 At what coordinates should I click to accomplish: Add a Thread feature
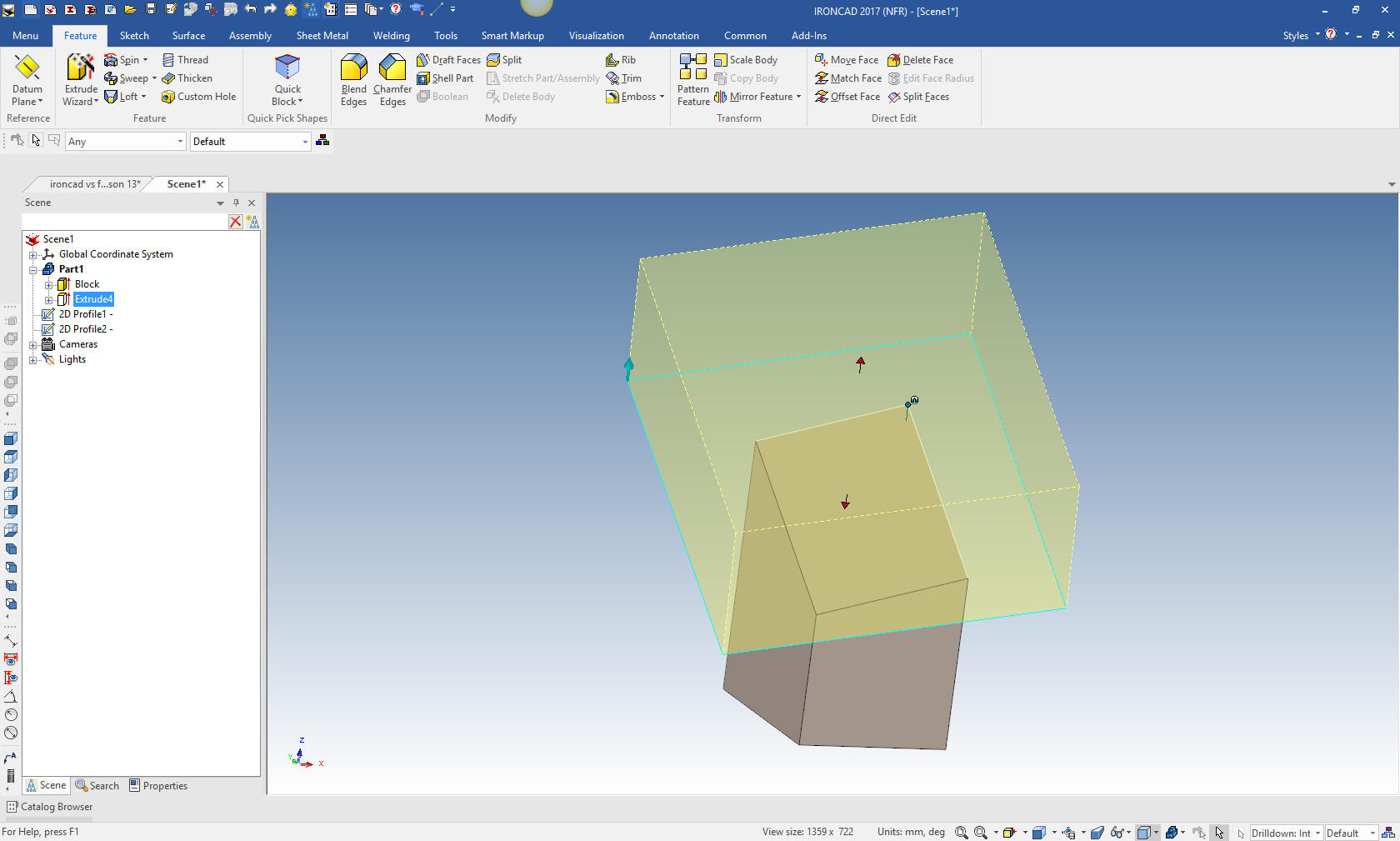coord(185,60)
